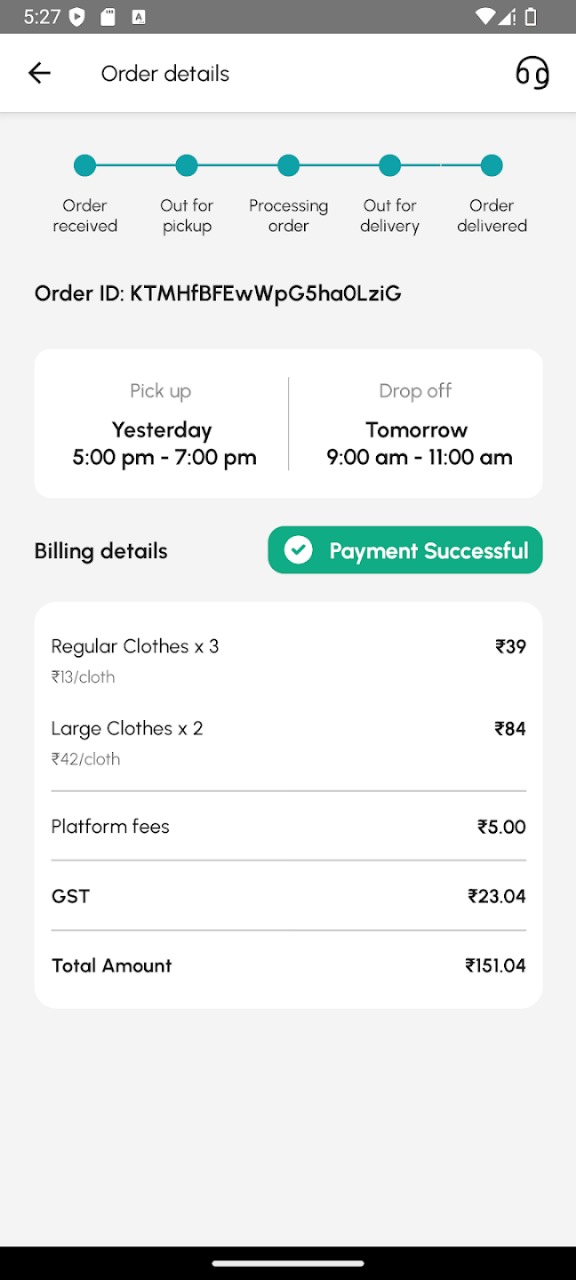Screen dimensions: 576x1280
Task: Select the Large Clothes x 2 row
Action: (x=288, y=742)
